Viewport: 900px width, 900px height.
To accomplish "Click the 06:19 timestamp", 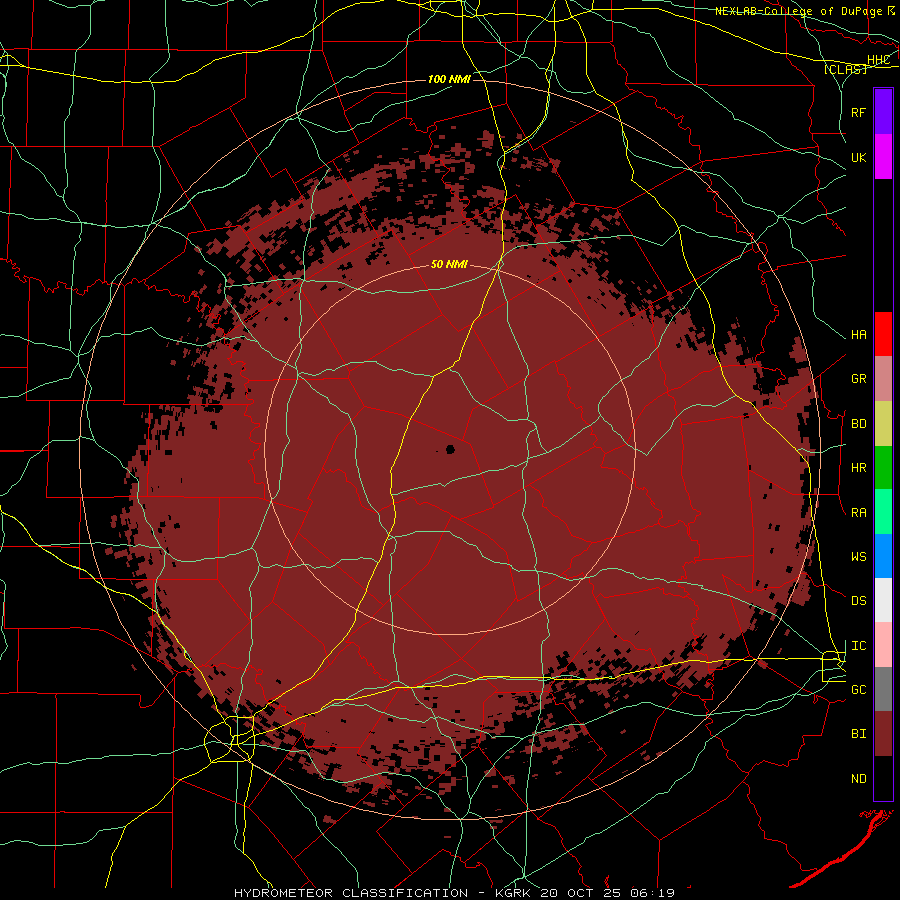I will coord(654,893).
